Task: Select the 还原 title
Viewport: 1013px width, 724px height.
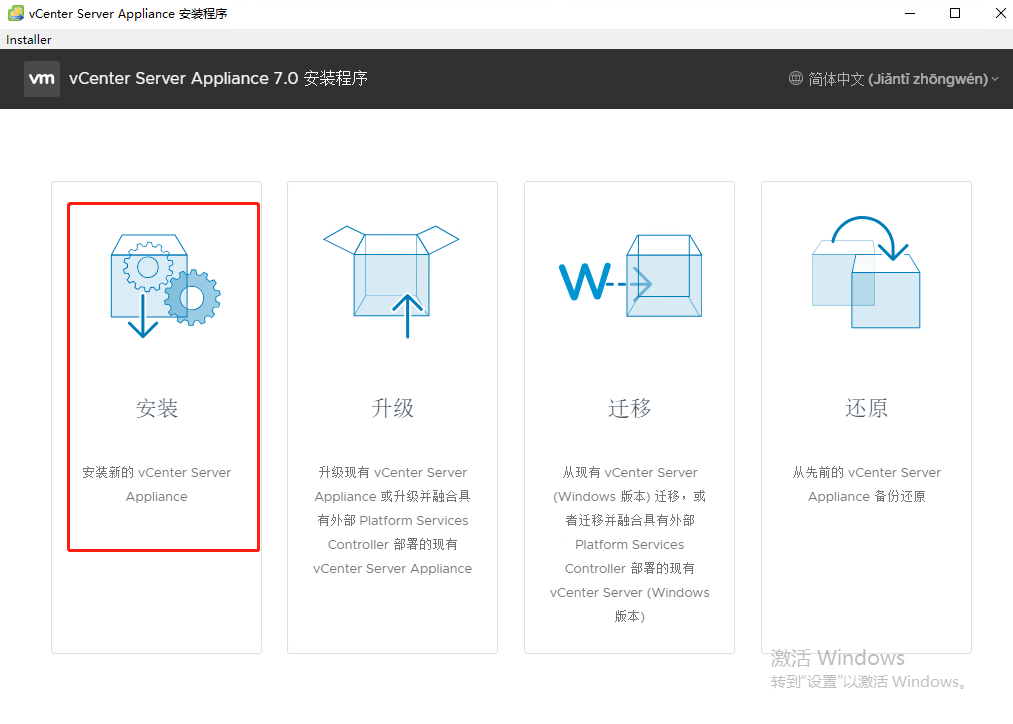Action: pos(866,408)
